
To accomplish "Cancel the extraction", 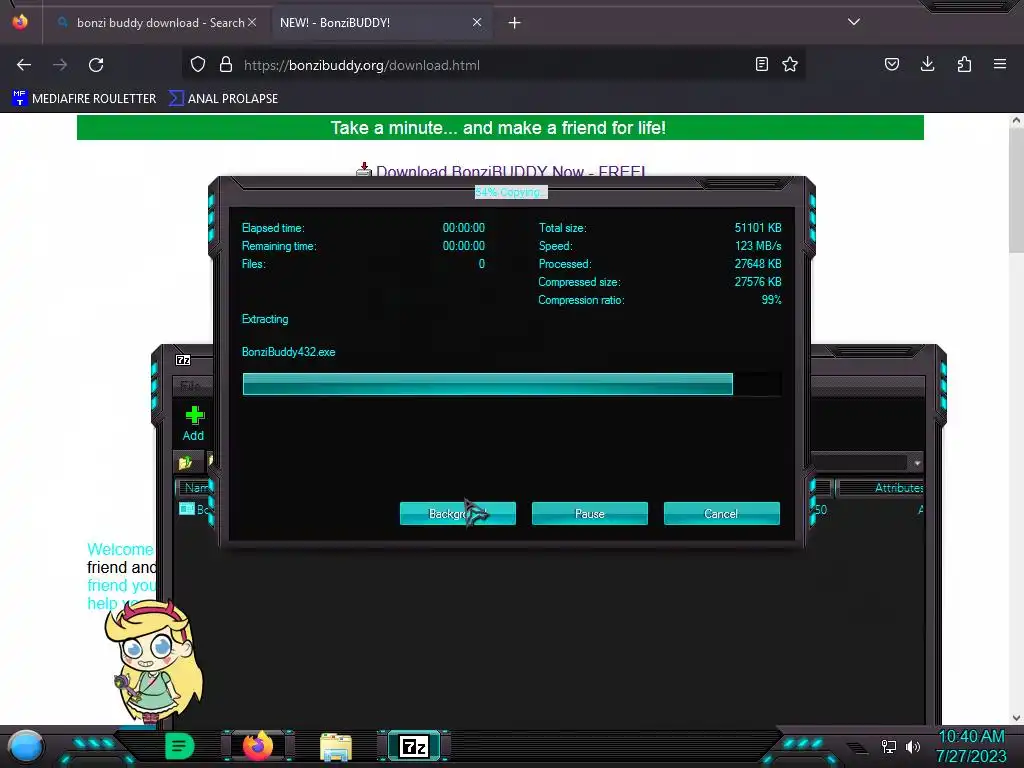I will 721,513.
